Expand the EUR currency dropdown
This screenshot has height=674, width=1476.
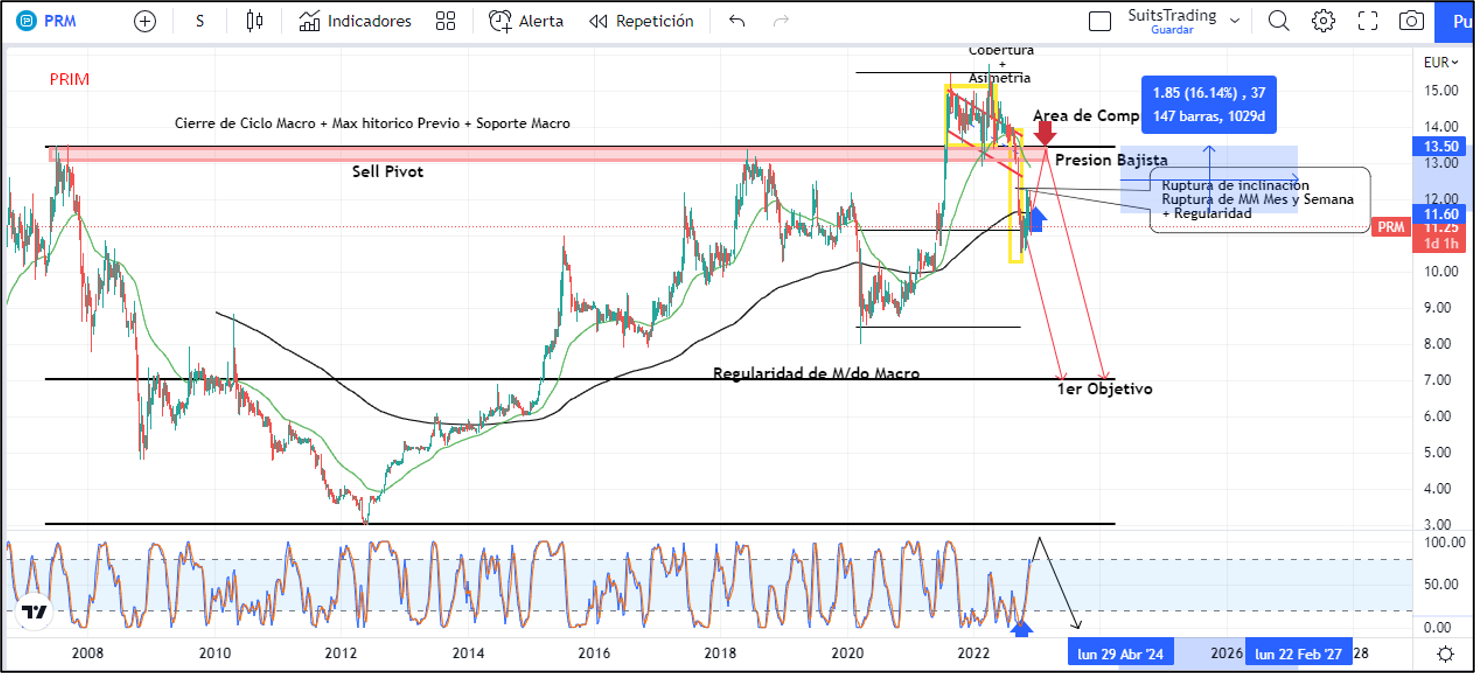[x=1440, y=62]
